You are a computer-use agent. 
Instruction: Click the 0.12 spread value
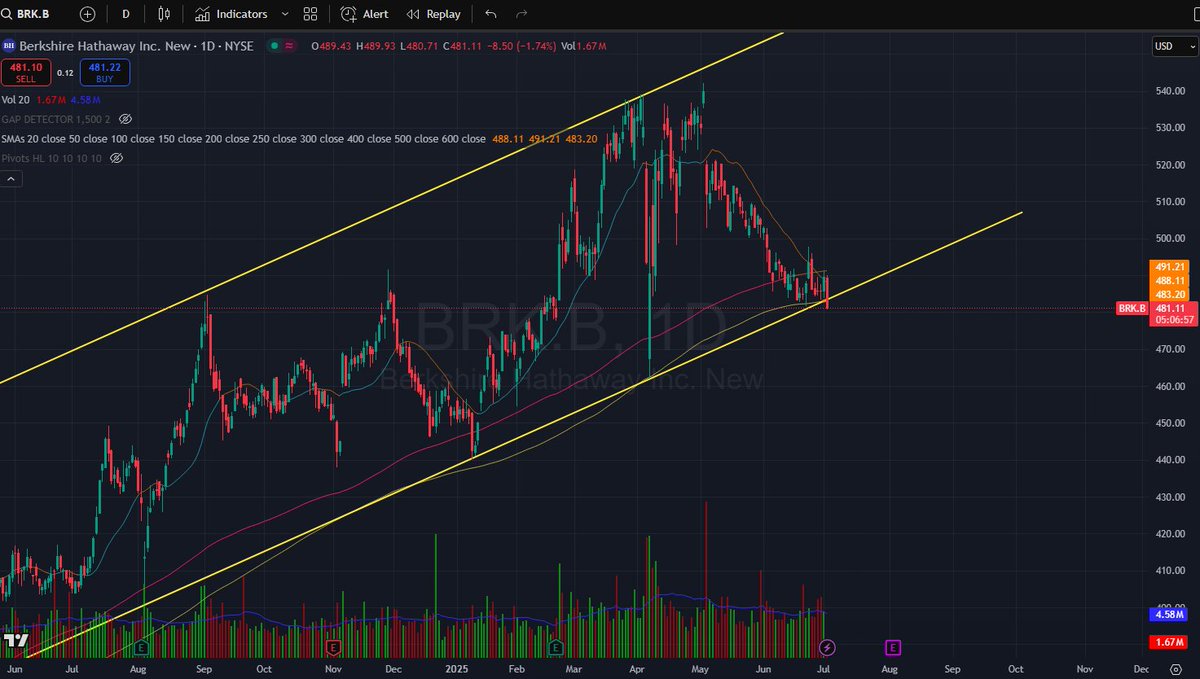coord(65,73)
